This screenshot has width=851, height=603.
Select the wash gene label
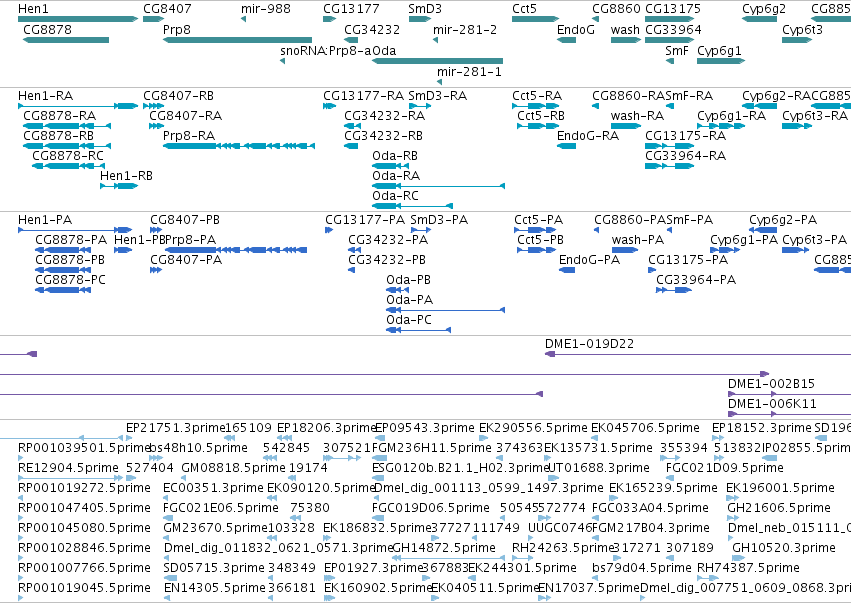(x=625, y=30)
